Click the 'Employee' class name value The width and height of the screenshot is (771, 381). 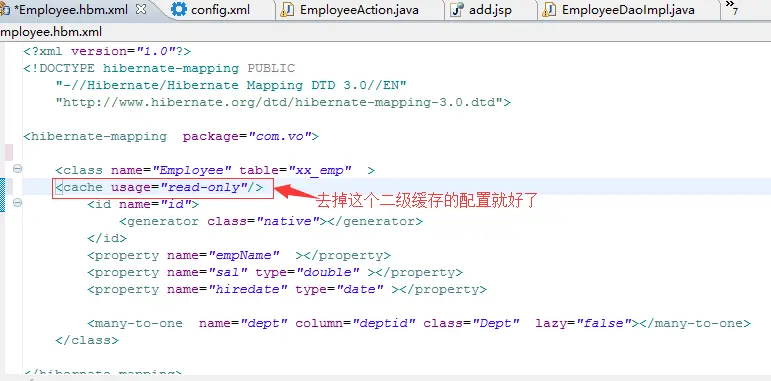[x=191, y=170]
